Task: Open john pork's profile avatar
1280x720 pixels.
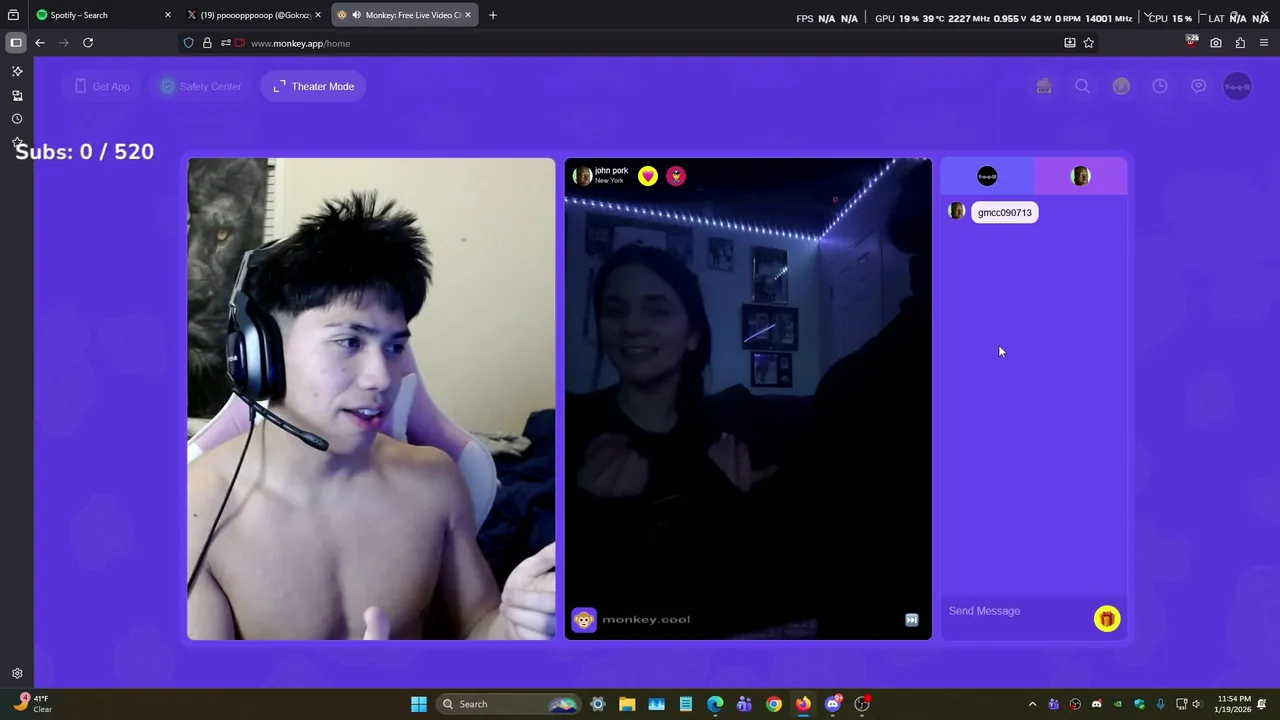Action: pos(582,176)
